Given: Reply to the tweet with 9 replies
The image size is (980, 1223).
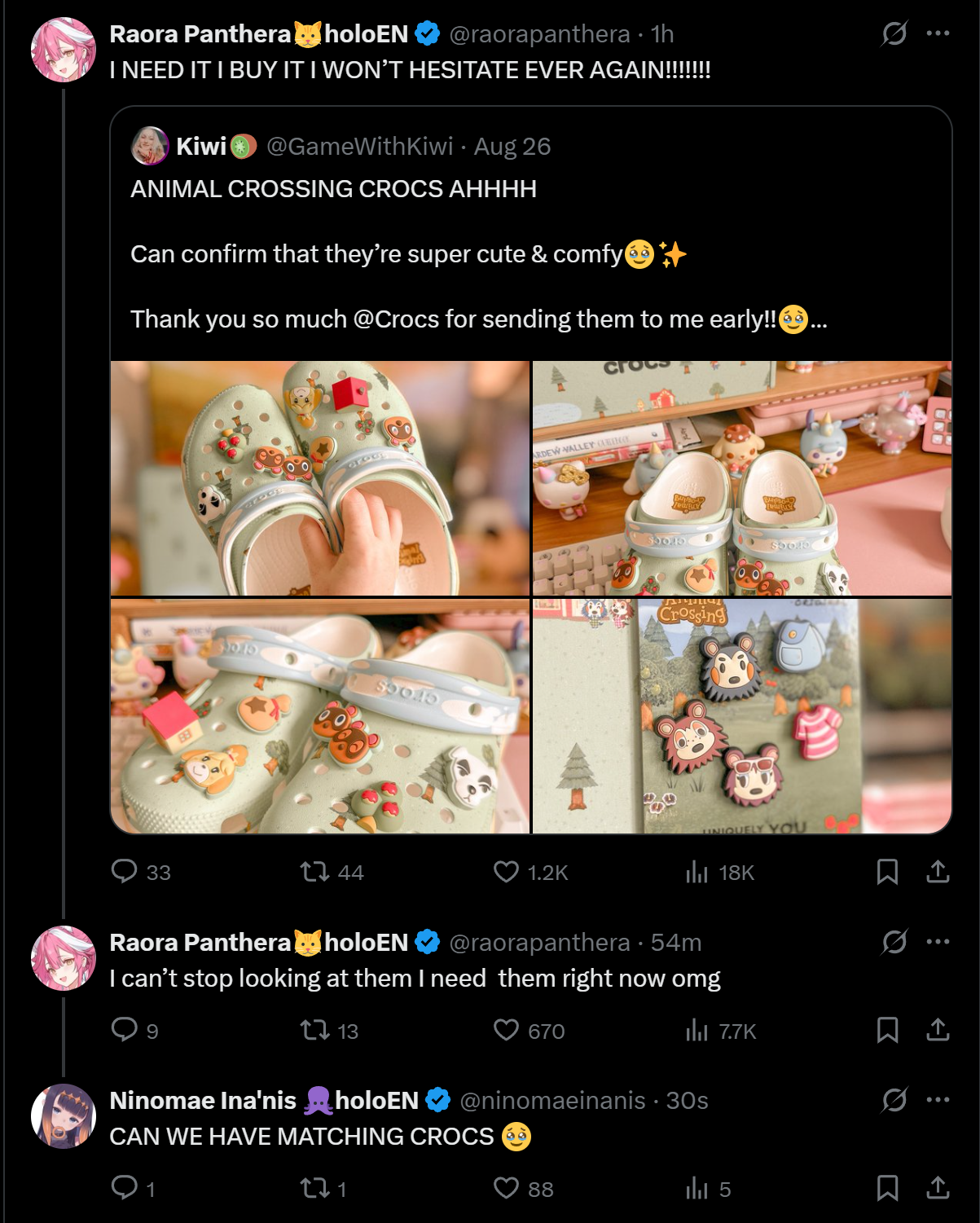Looking at the screenshot, I should pos(125,1030).
